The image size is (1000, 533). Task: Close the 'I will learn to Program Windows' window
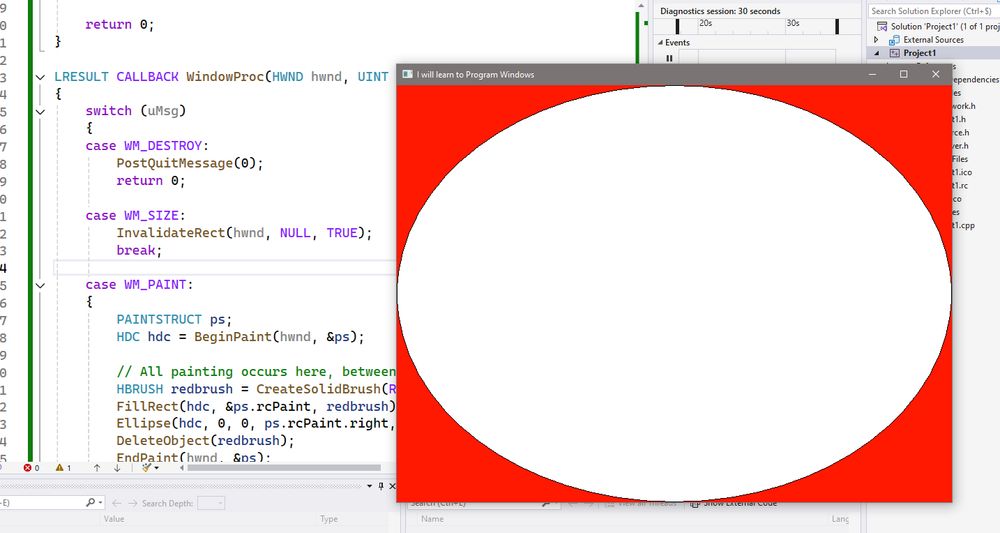936,75
